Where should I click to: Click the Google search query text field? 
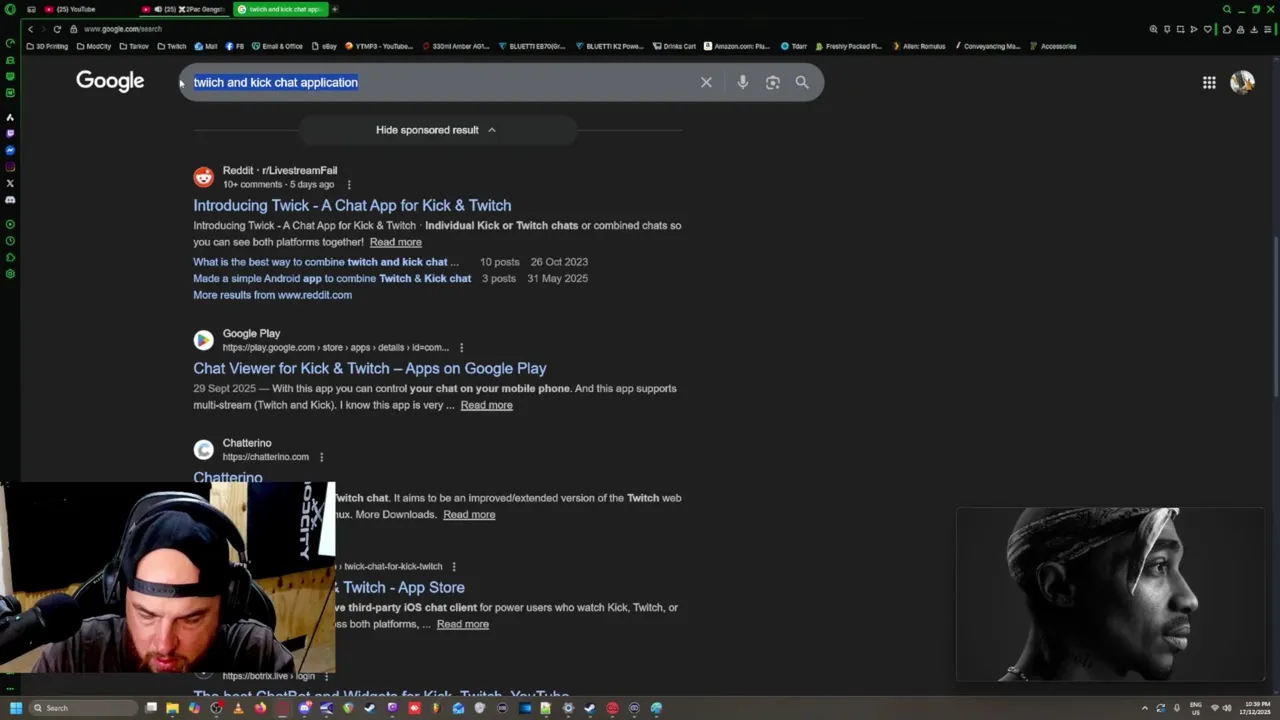pyautogui.click(x=440, y=82)
